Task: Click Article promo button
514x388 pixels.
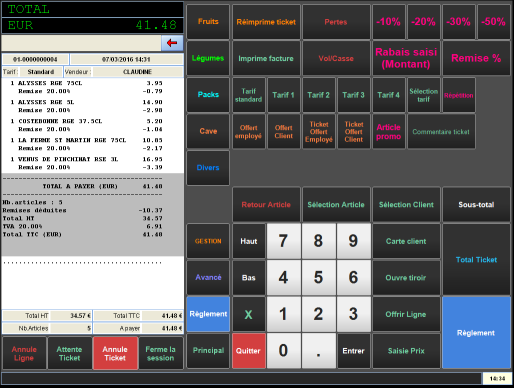Action: point(389,132)
